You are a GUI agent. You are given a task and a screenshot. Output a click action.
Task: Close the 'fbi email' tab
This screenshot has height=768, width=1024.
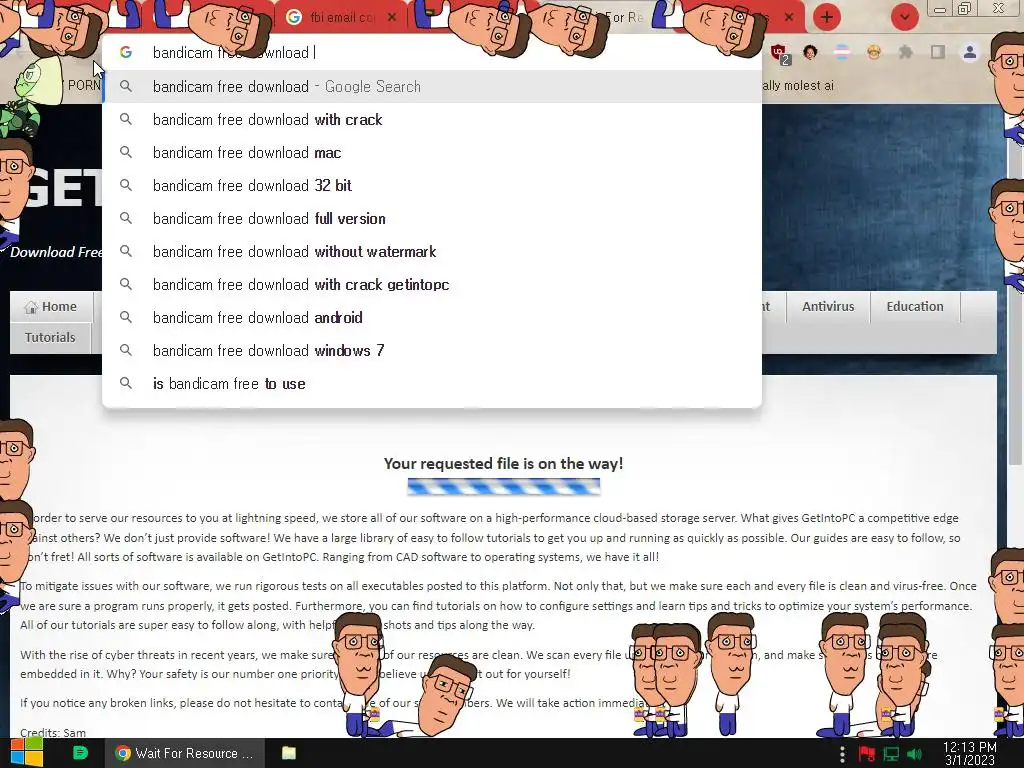[x=392, y=18]
